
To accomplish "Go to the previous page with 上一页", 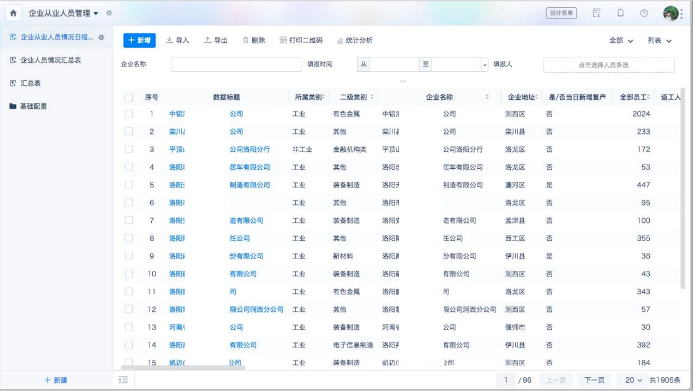I will click(x=556, y=380).
